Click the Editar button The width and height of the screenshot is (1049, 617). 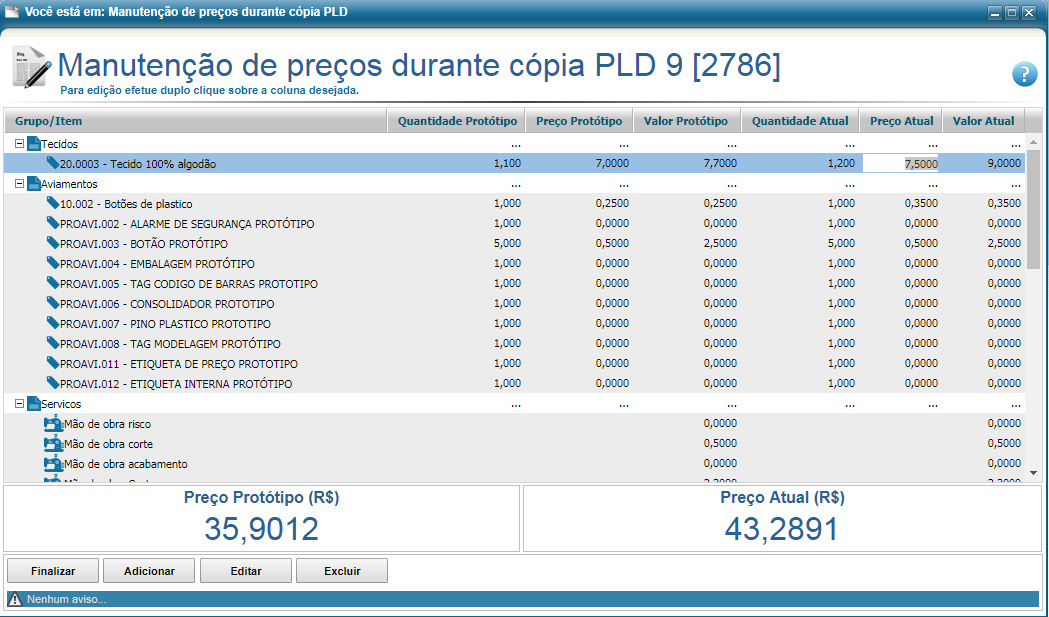pos(246,571)
